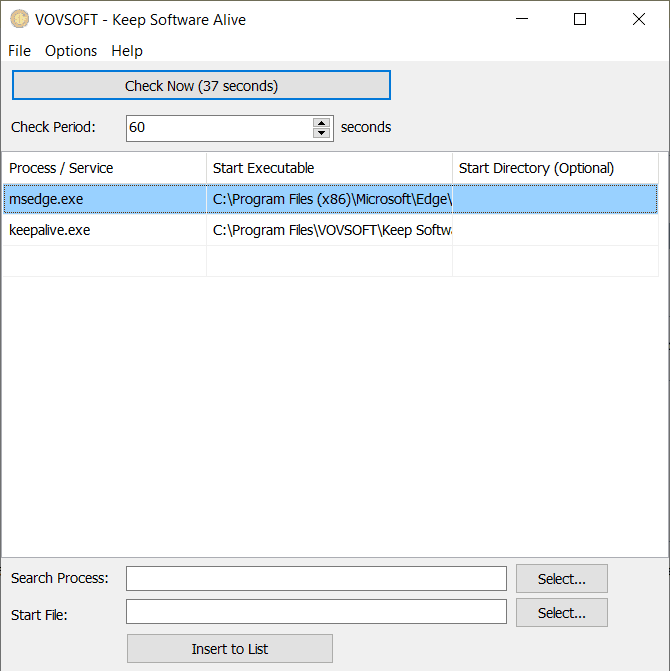
Task: Focus the Search Process input field
Action: pyautogui.click(x=317, y=579)
